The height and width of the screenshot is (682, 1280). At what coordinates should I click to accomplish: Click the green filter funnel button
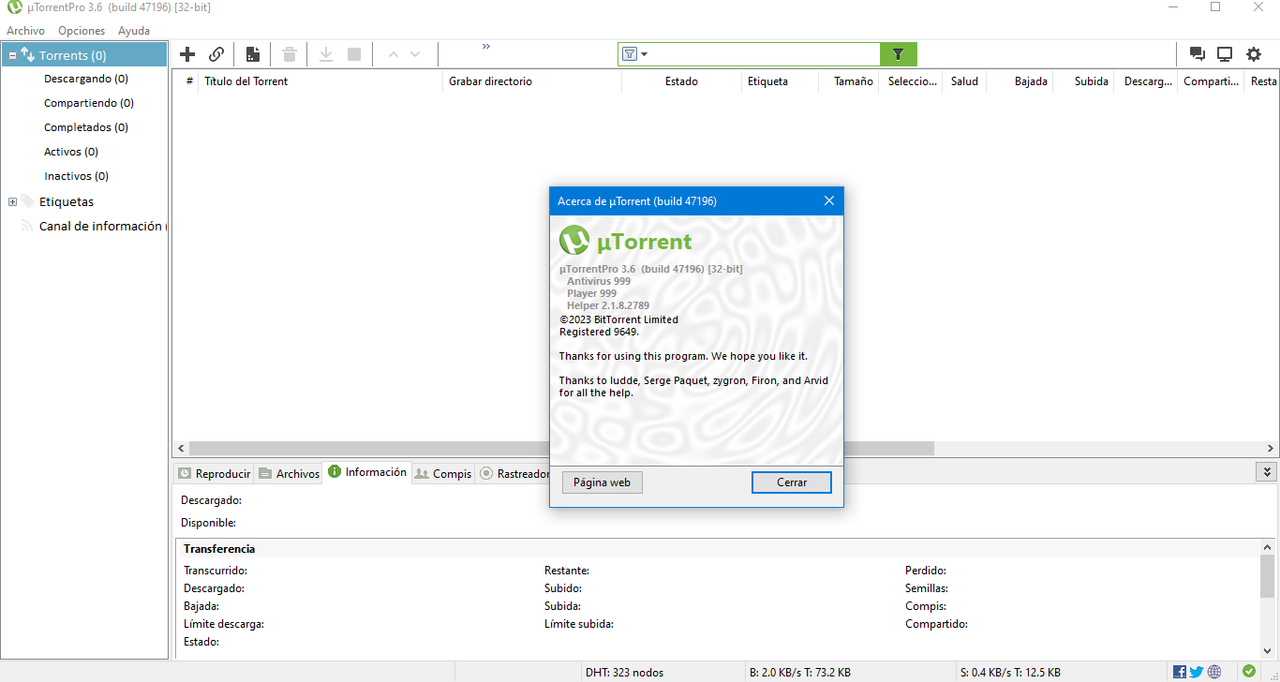click(898, 54)
